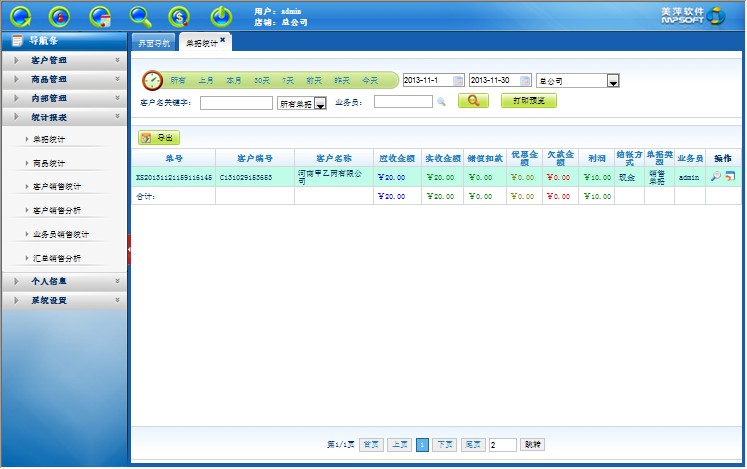747x469 pixels.
Task: Open the 总公司 store dropdown
Action: pyautogui.click(x=614, y=81)
